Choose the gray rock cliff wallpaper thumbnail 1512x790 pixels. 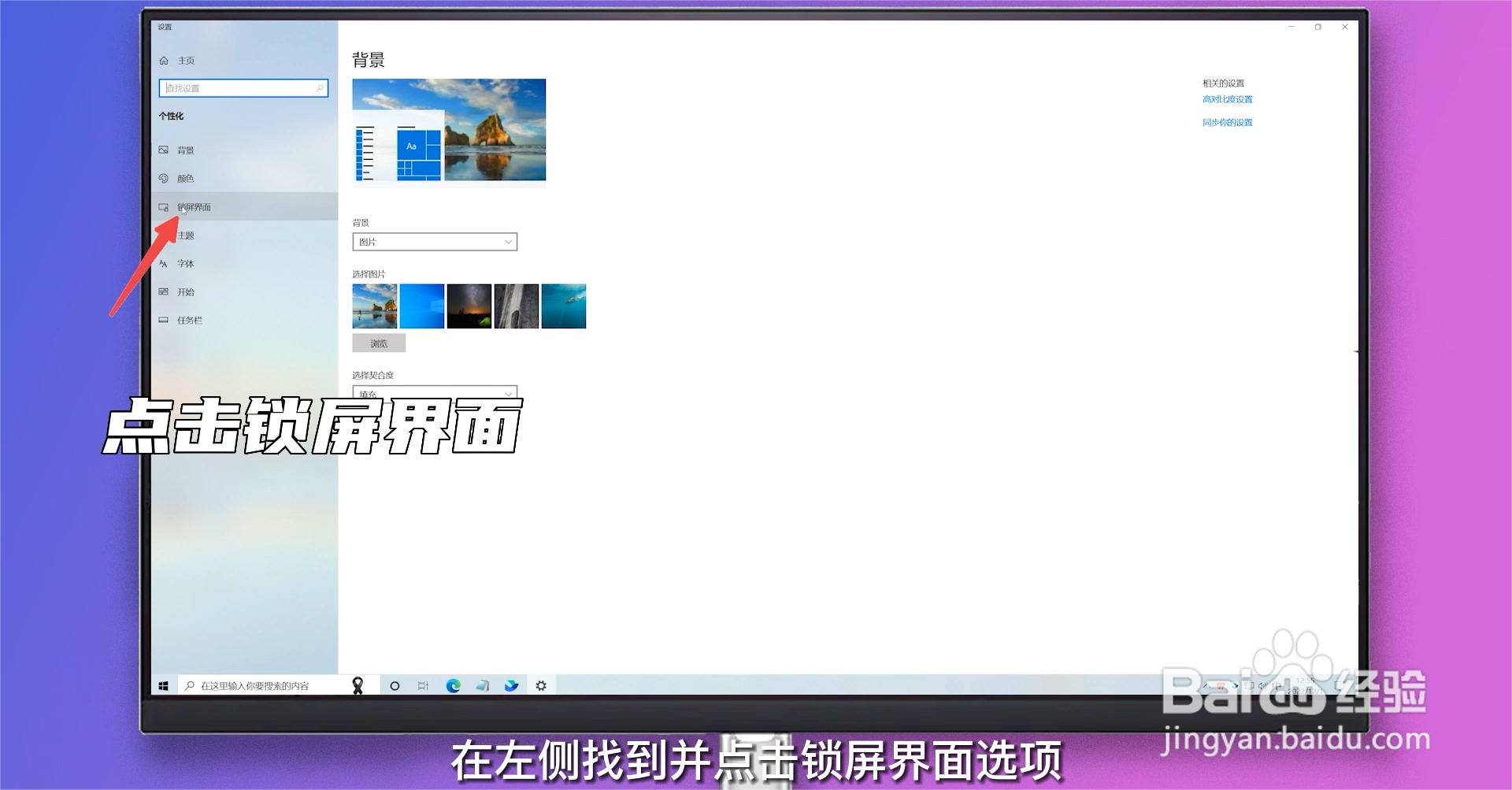(x=517, y=306)
